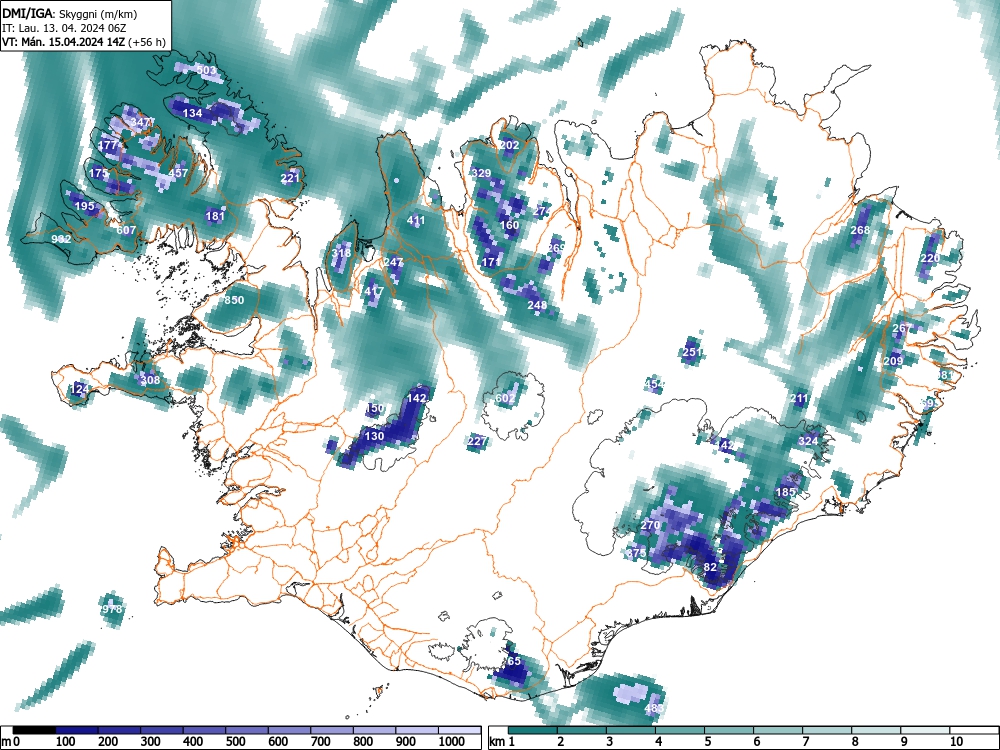Click the 4–5 km teal legend swatch

pos(680,730)
